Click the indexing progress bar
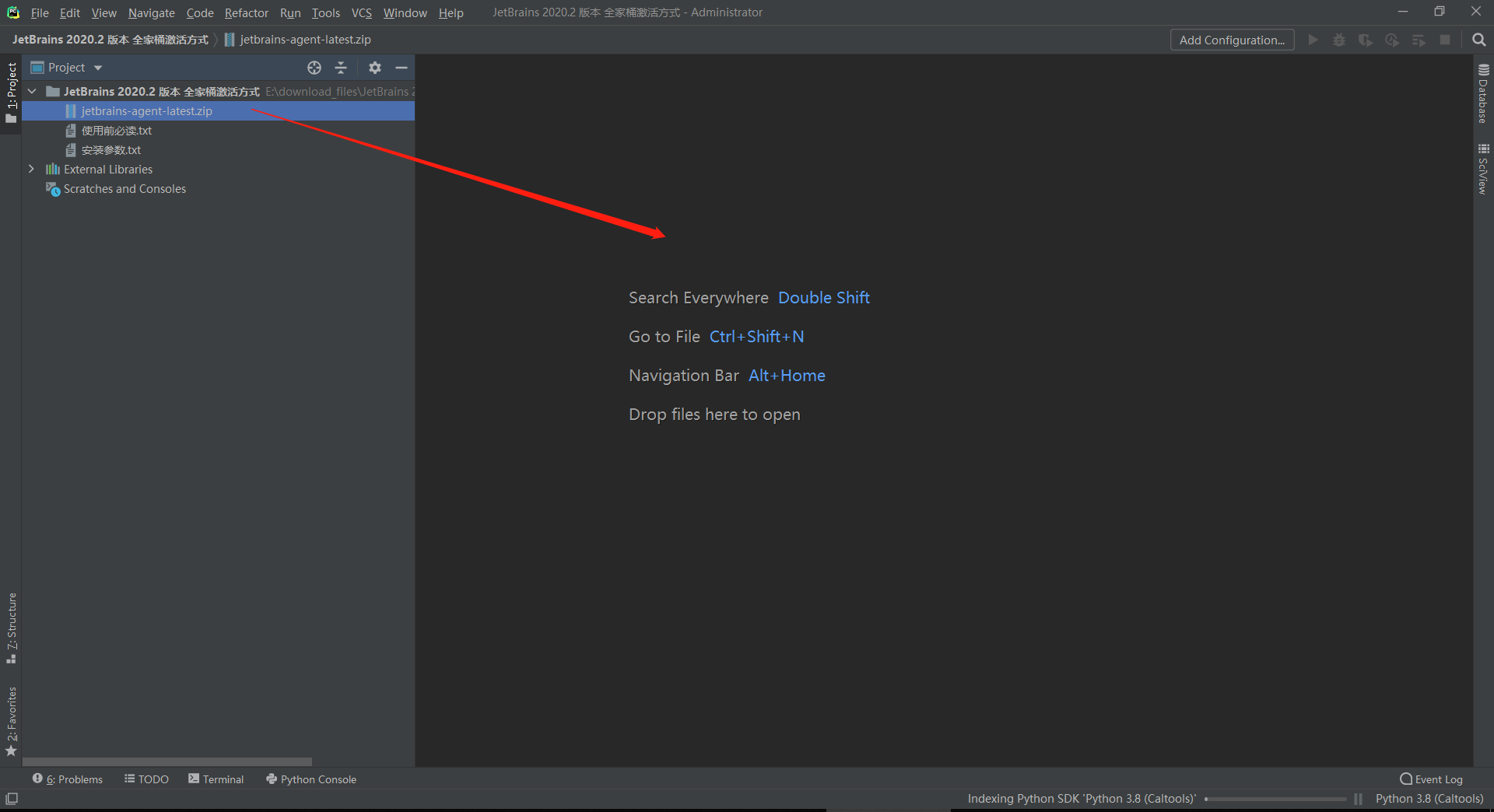This screenshot has height=812, width=1494. [x=1275, y=799]
